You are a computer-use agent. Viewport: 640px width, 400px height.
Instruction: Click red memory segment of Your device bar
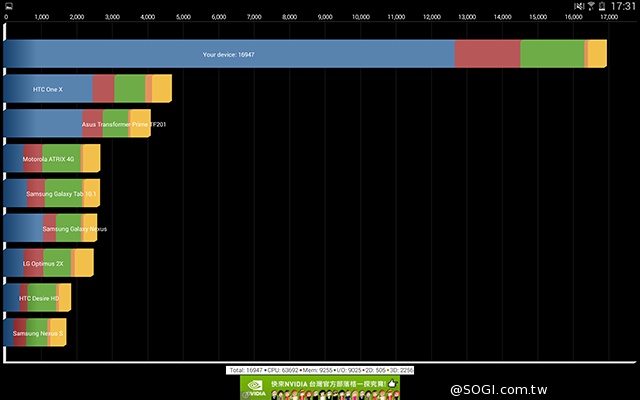487,55
